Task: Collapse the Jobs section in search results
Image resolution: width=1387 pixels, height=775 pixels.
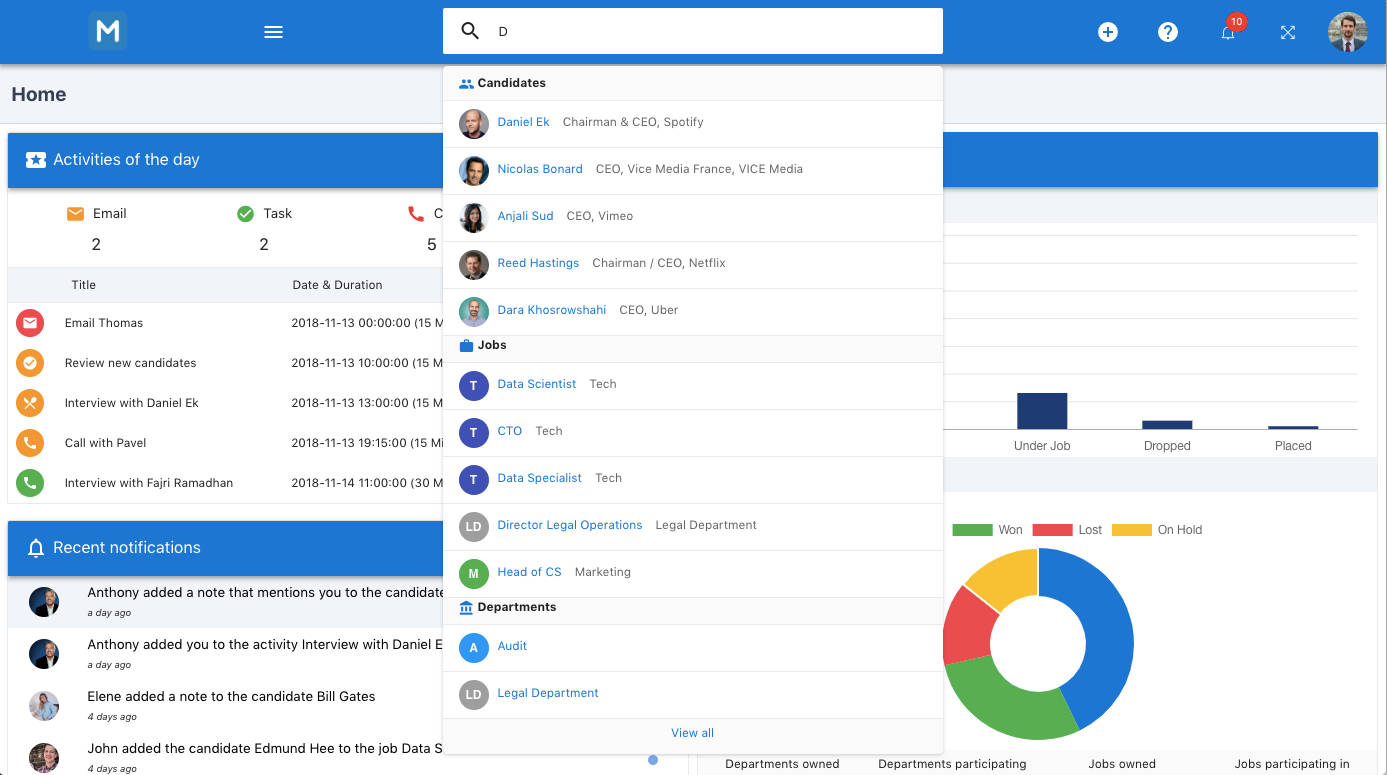Action: click(x=490, y=345)
